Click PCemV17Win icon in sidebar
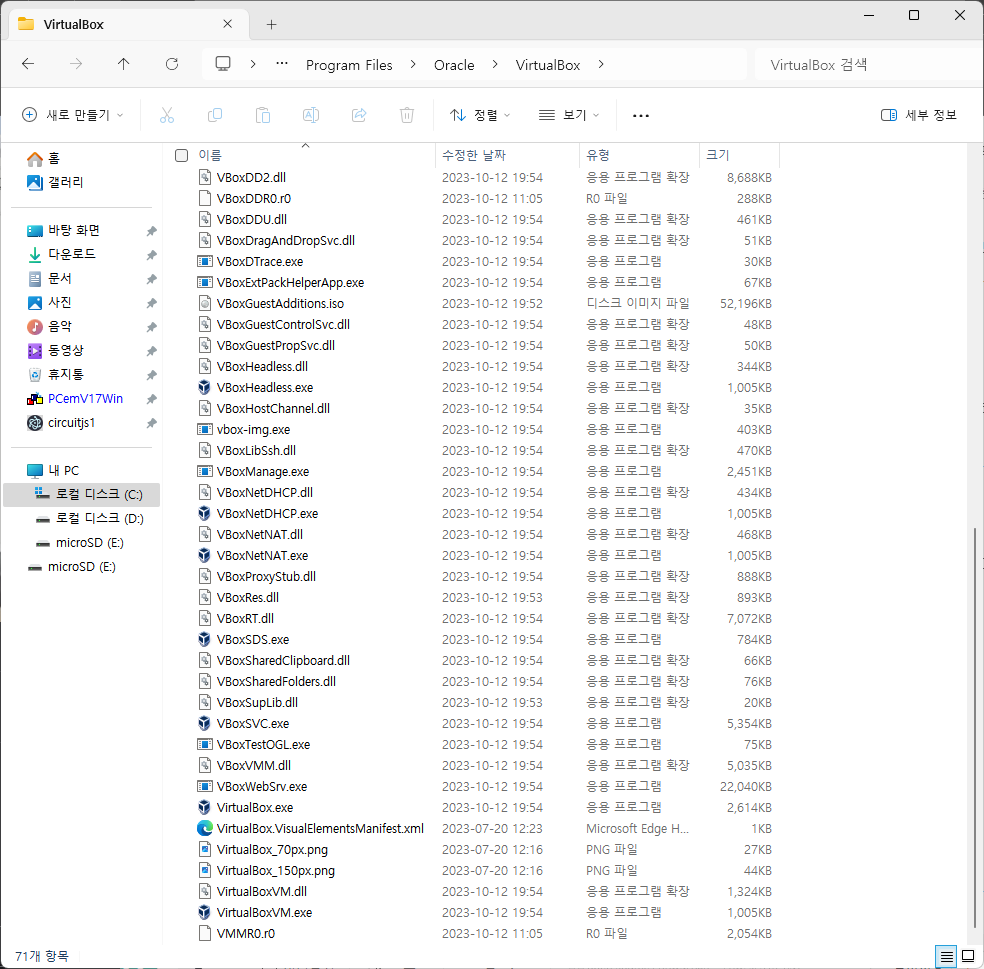 (x=35, y=399)
